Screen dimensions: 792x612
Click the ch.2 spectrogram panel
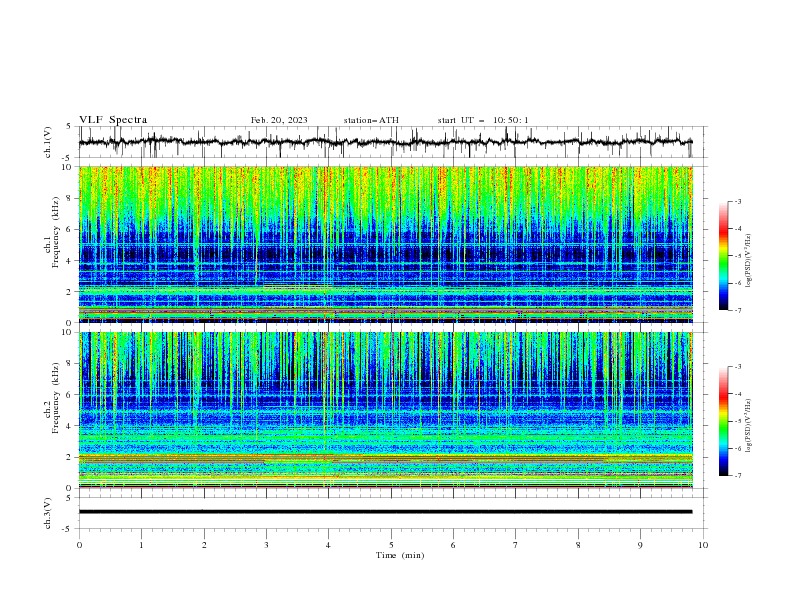coord(386,410)
